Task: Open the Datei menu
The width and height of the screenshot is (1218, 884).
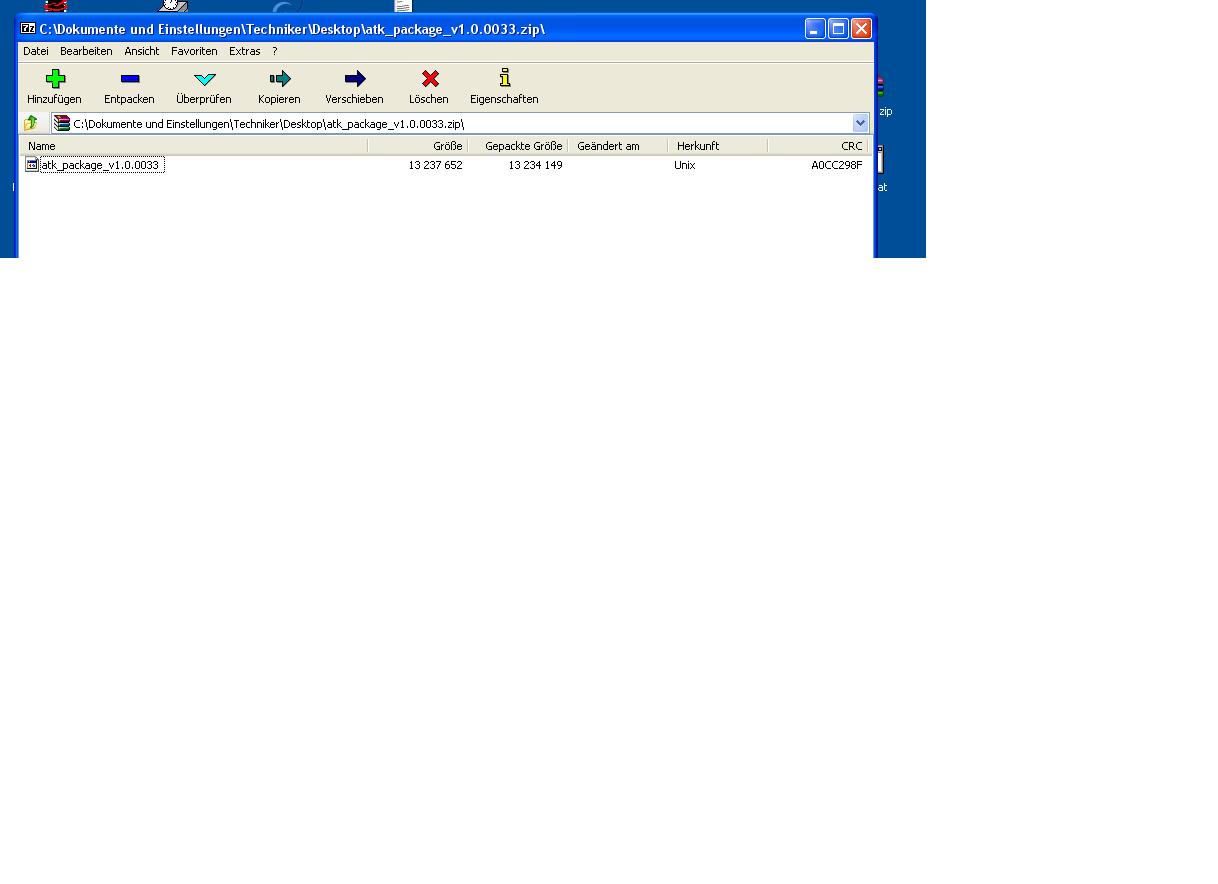Action: 36,51
